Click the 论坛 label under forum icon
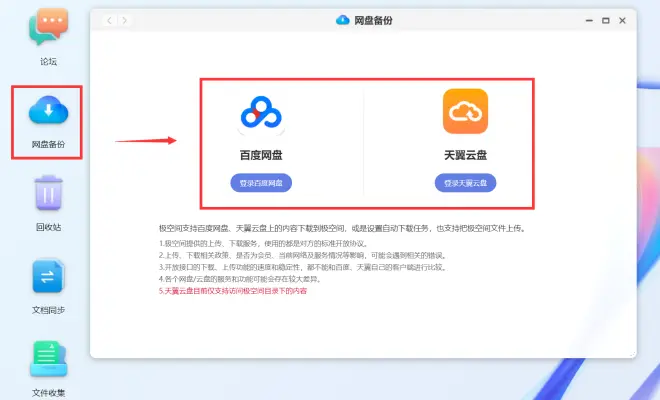 coord(48,61)
